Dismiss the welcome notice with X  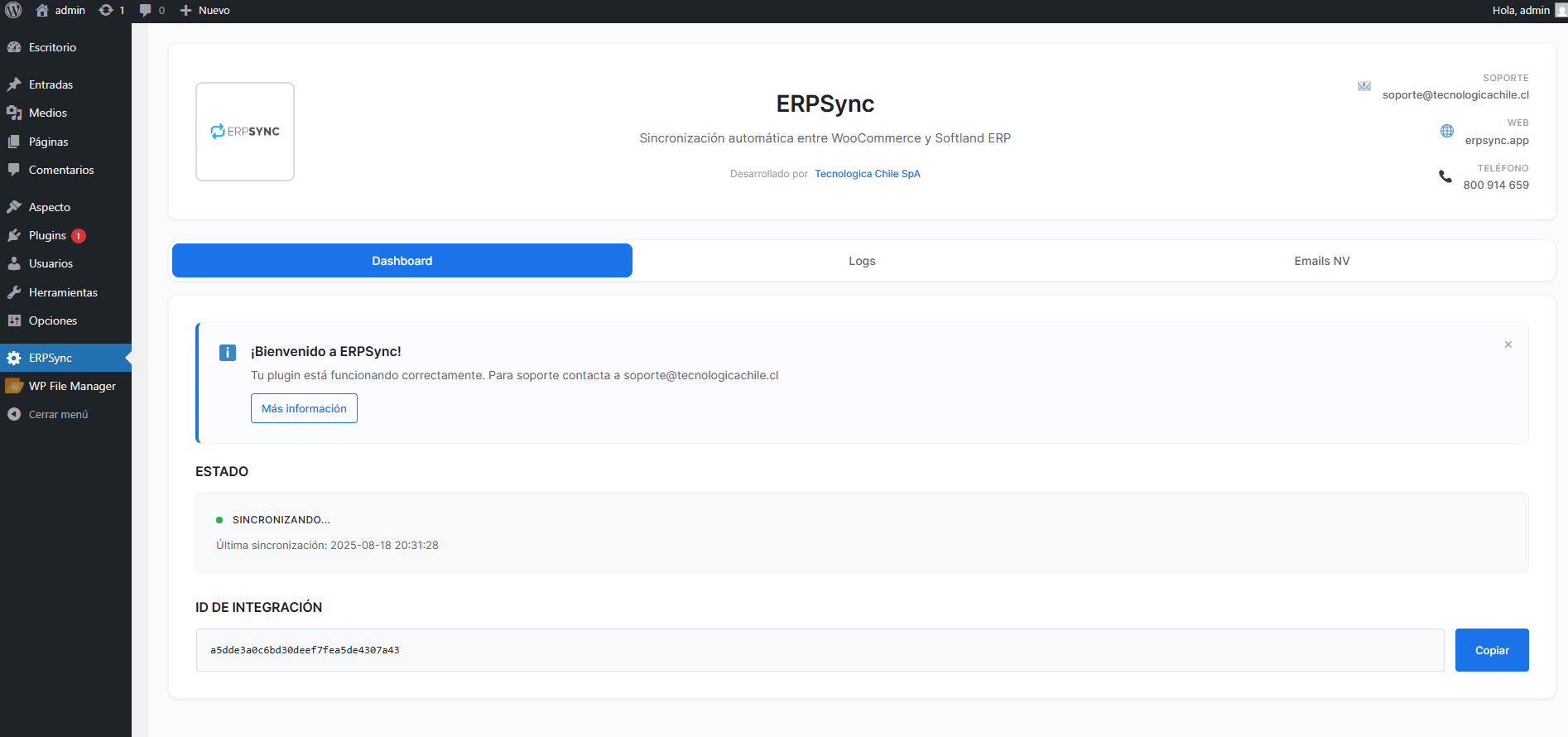tap(1508, 344)
